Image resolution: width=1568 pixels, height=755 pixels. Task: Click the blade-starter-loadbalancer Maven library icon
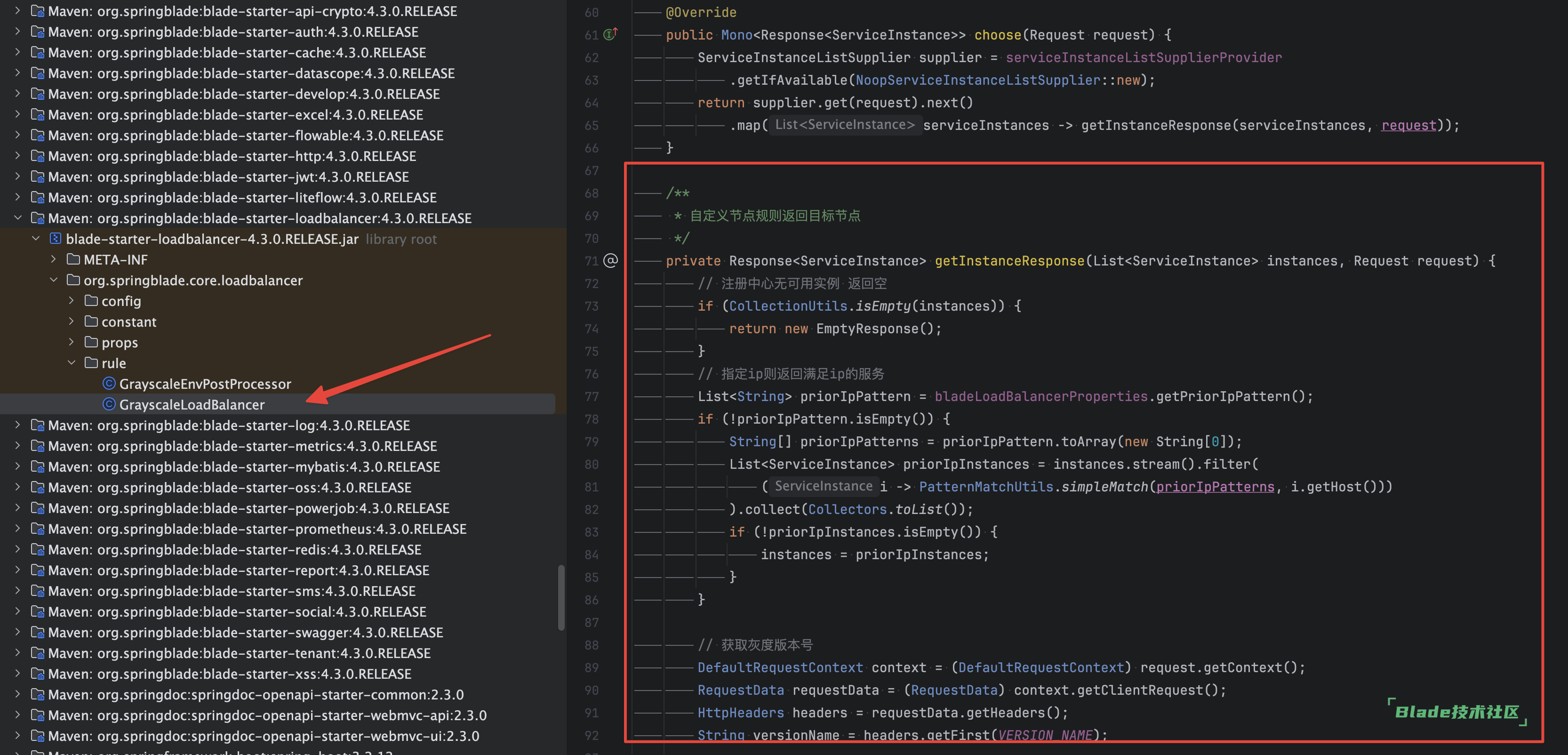(38, 218)
